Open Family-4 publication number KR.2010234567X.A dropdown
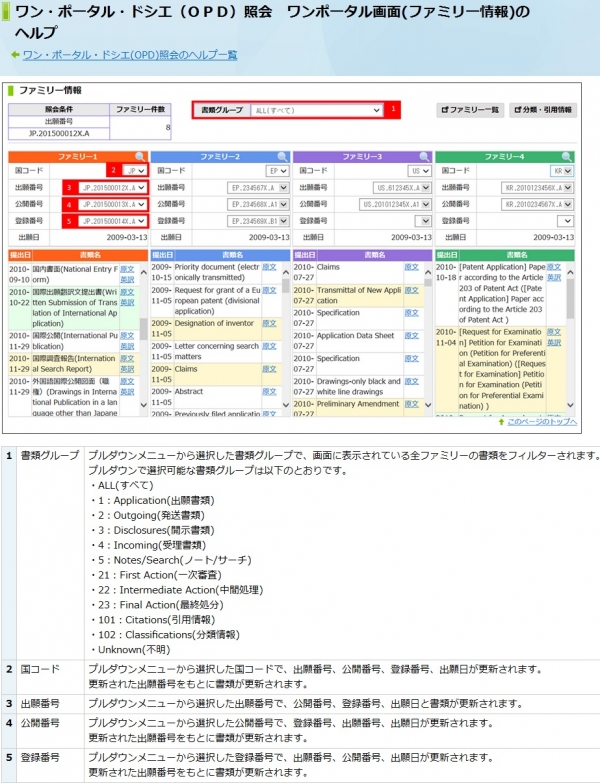600x783 pixels. (537, 204)
